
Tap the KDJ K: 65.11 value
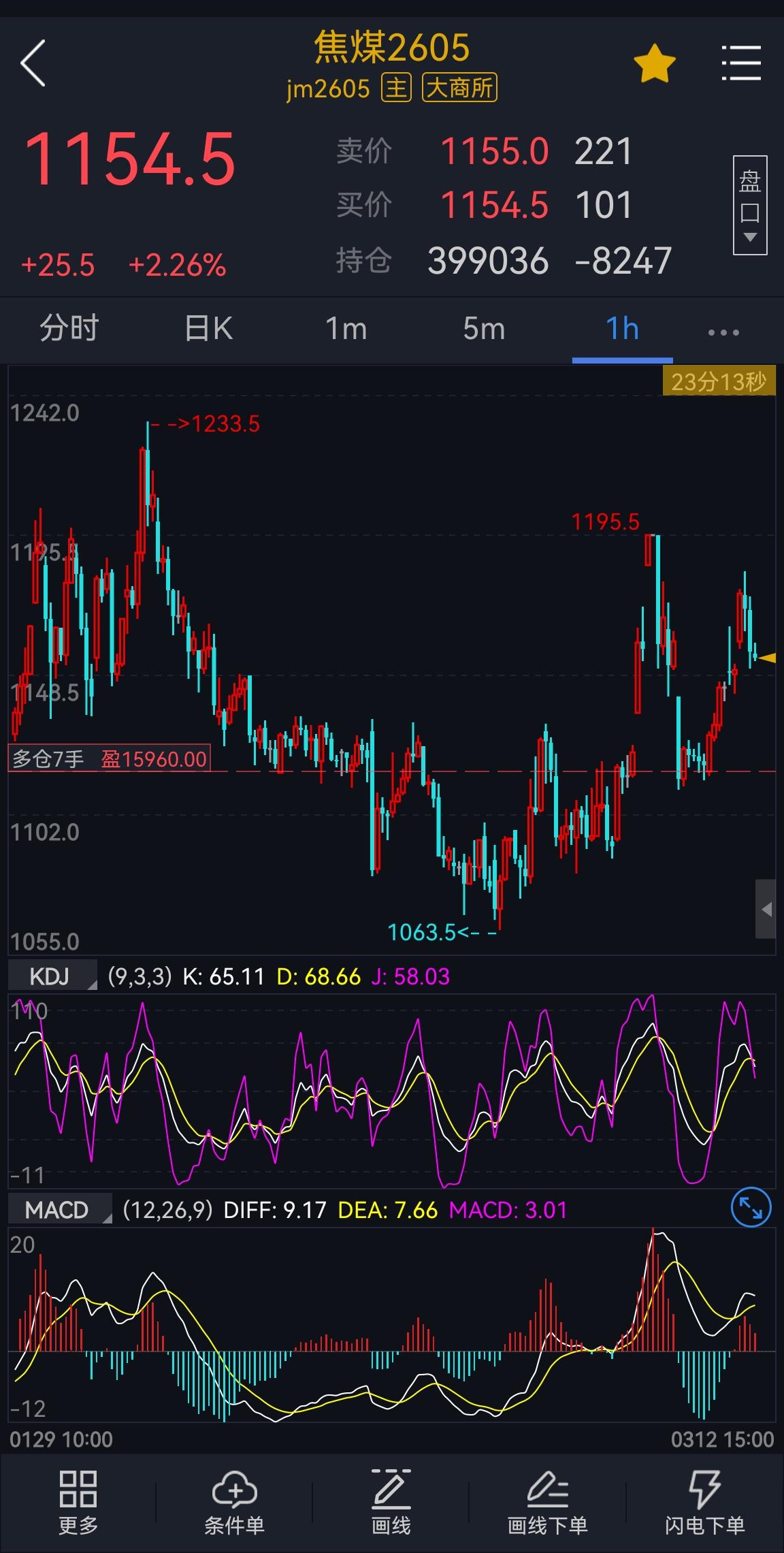coord(223,976)
